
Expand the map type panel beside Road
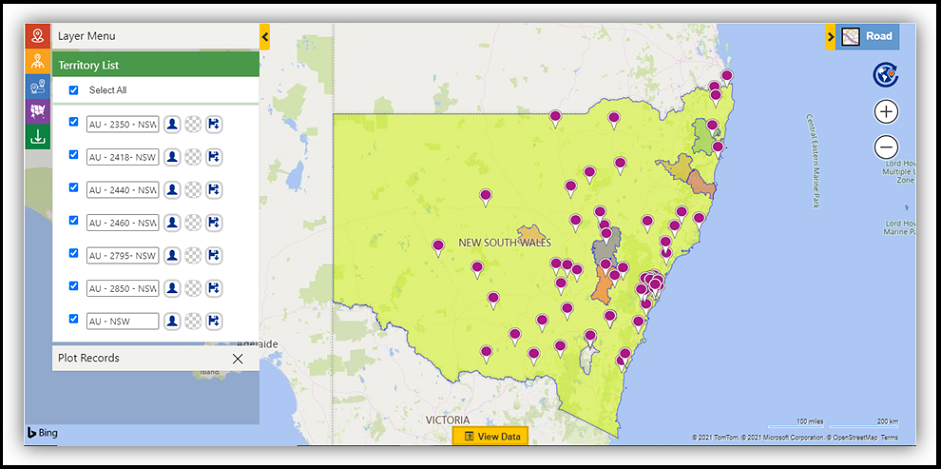[830, 37]
